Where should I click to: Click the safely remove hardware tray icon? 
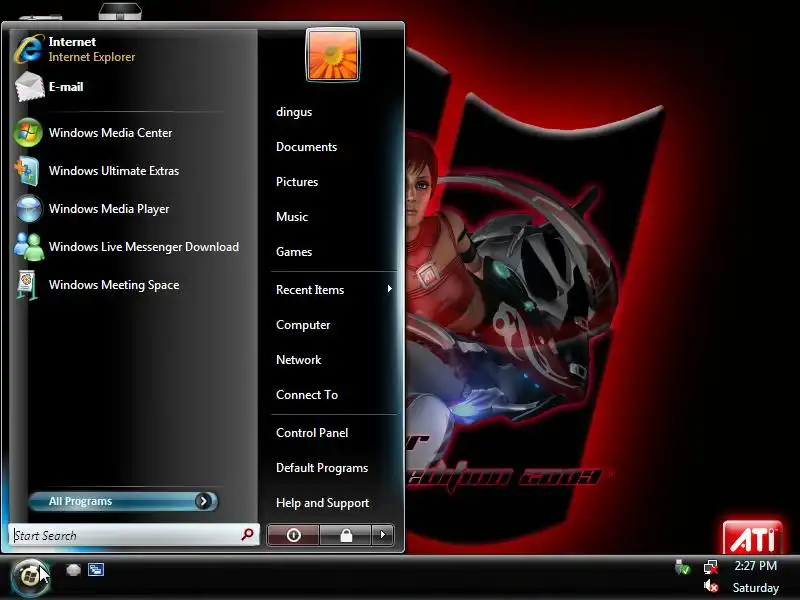coord(682,567)
